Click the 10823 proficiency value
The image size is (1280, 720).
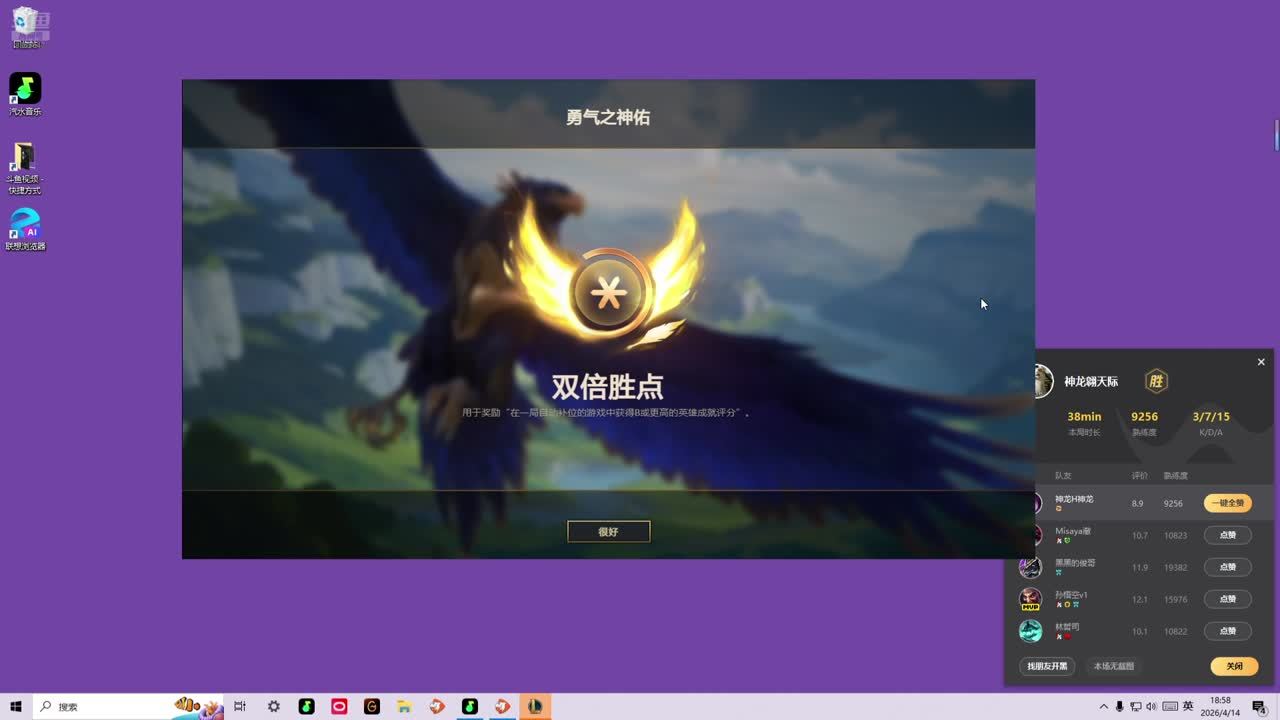pyautogui.click(x=1175, y=536)
